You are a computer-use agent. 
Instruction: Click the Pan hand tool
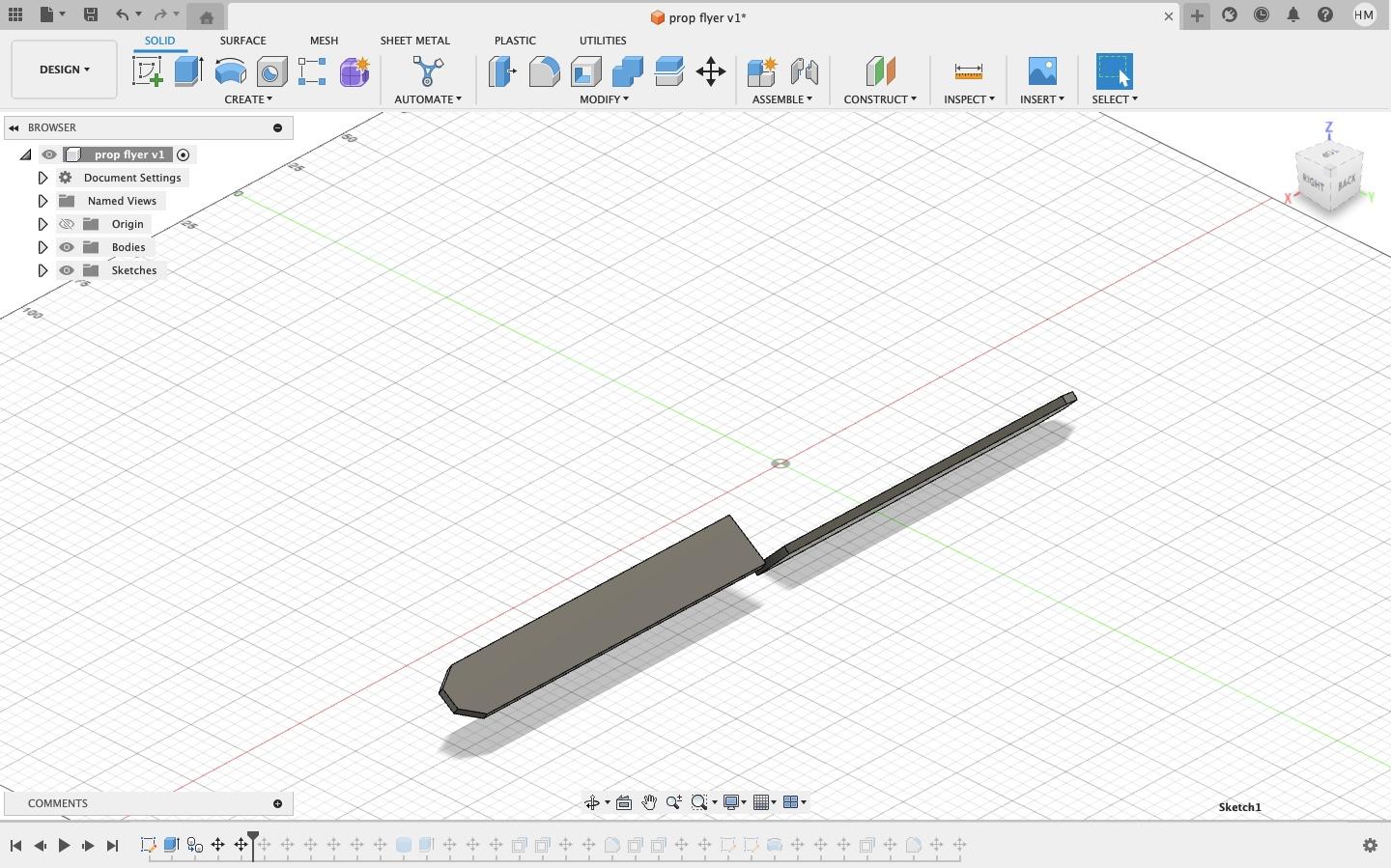coord(649,802)
